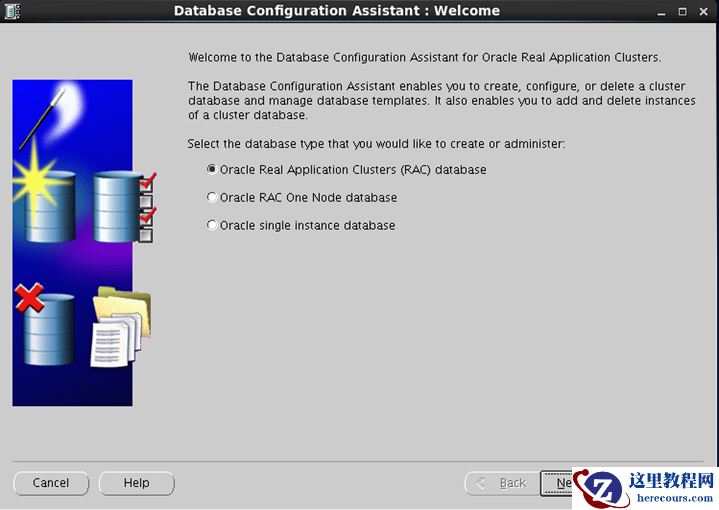Click the Cancel button
The height and width of the screenshot is (510, 719).
click(51, 483)
